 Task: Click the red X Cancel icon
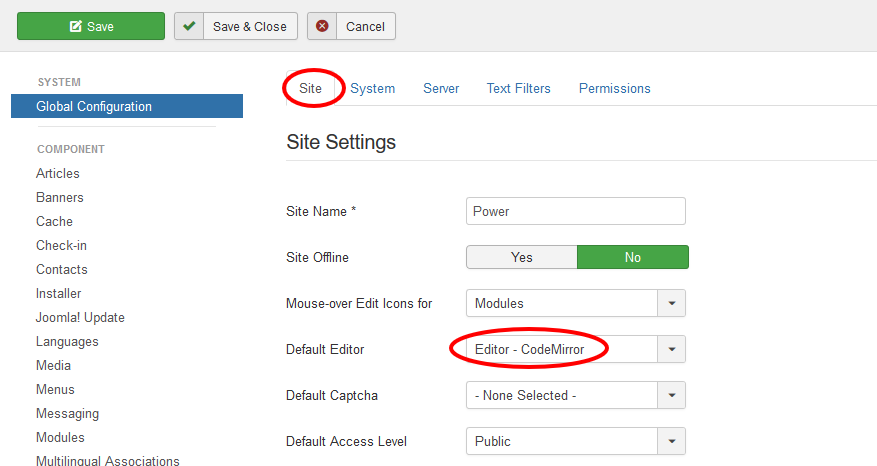point(322,26)
